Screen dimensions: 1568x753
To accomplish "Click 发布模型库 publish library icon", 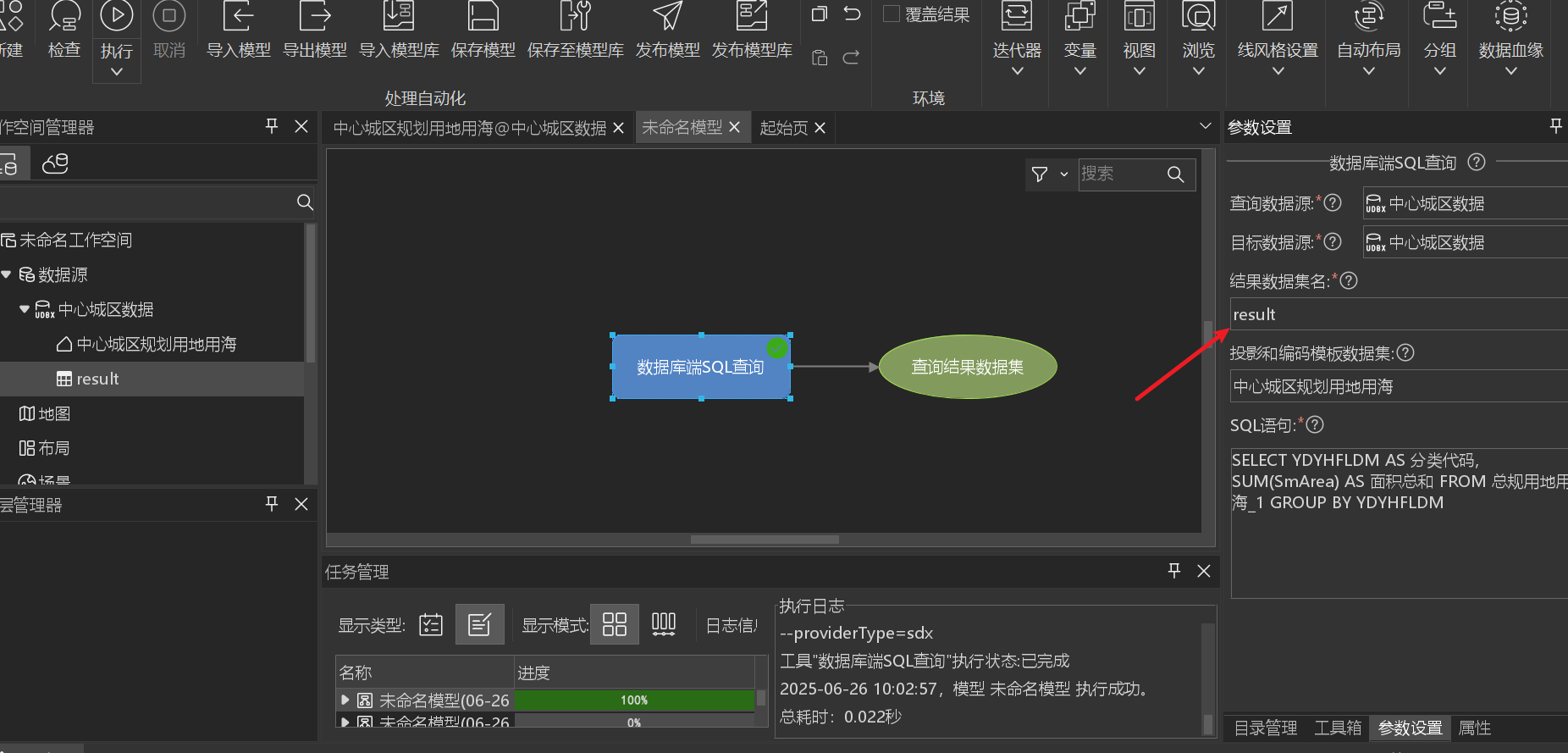I will click(x=752, y=17).
